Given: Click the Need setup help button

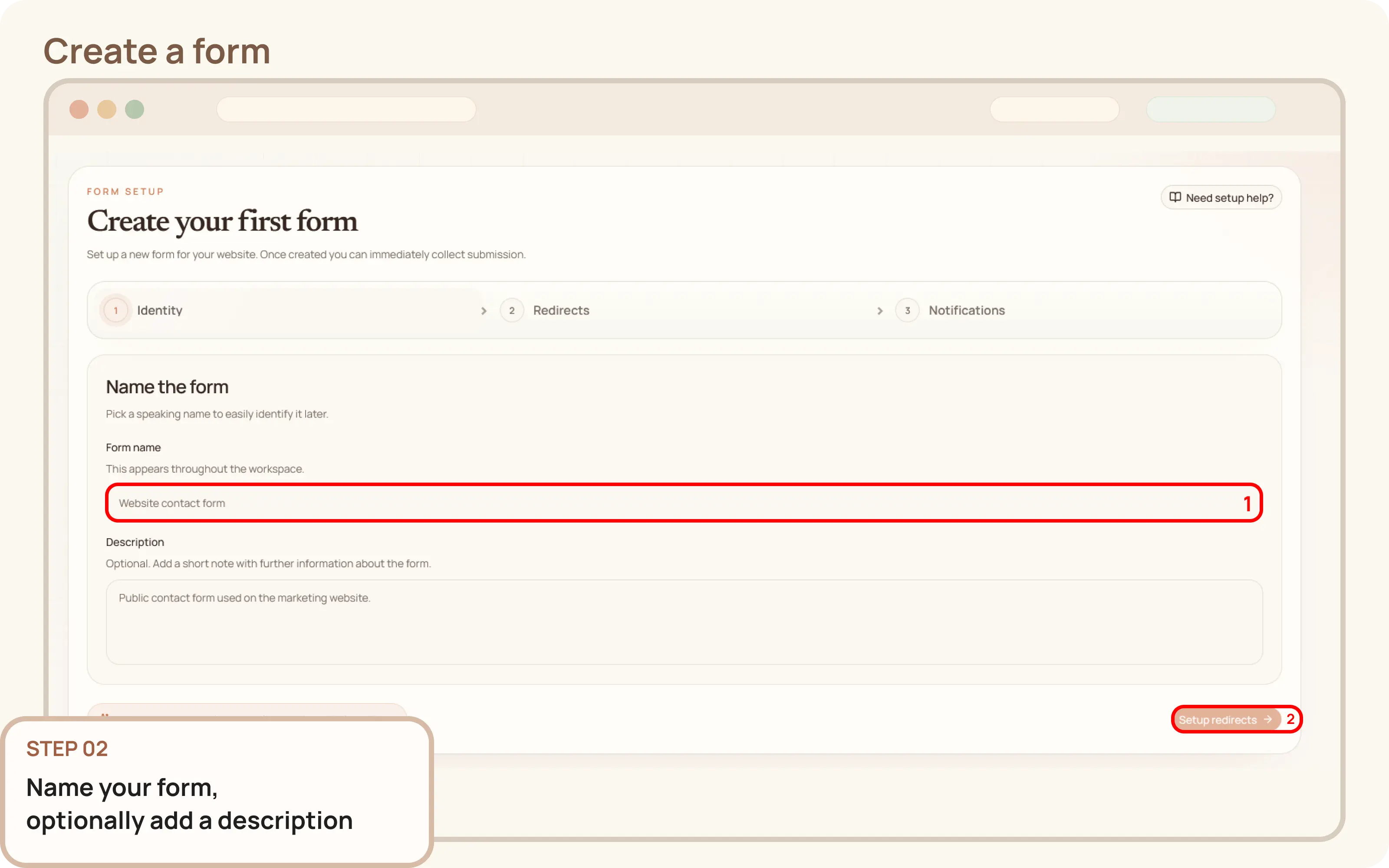Looking at the screenshot, I should (1221, 197).
